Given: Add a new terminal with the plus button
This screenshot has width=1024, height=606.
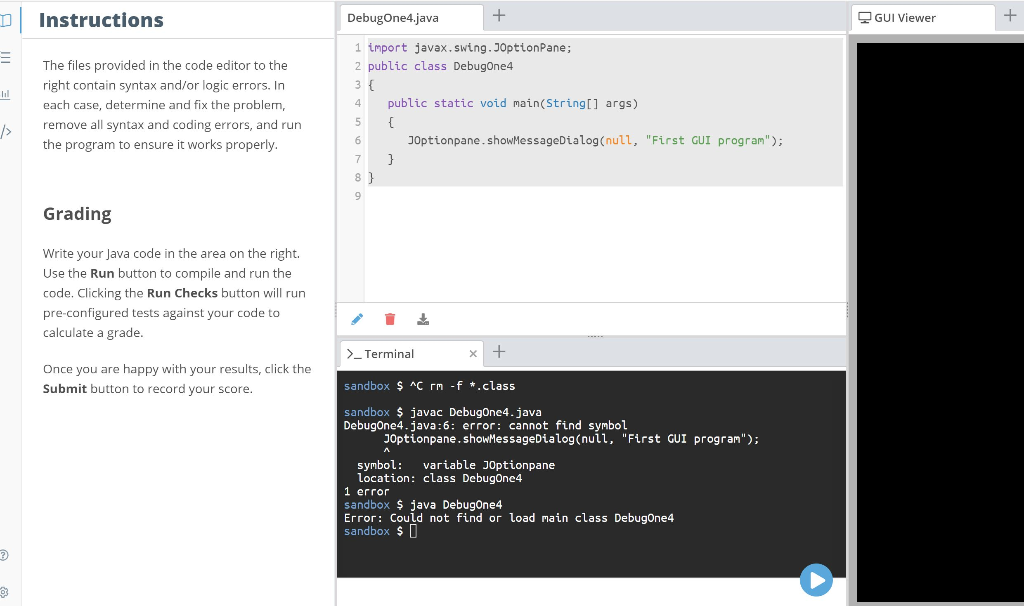Looking at the screenshot, I should [x=499, y=352].
